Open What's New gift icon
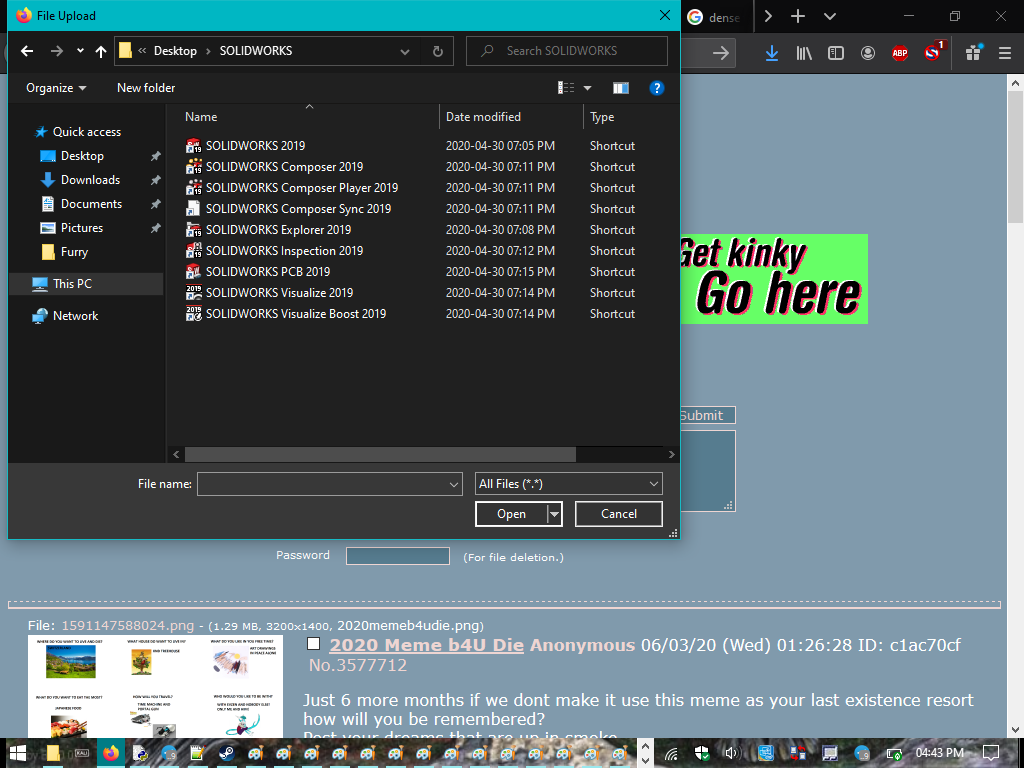Viewport: 1024px width, 768px height. (x=973, y=53)
